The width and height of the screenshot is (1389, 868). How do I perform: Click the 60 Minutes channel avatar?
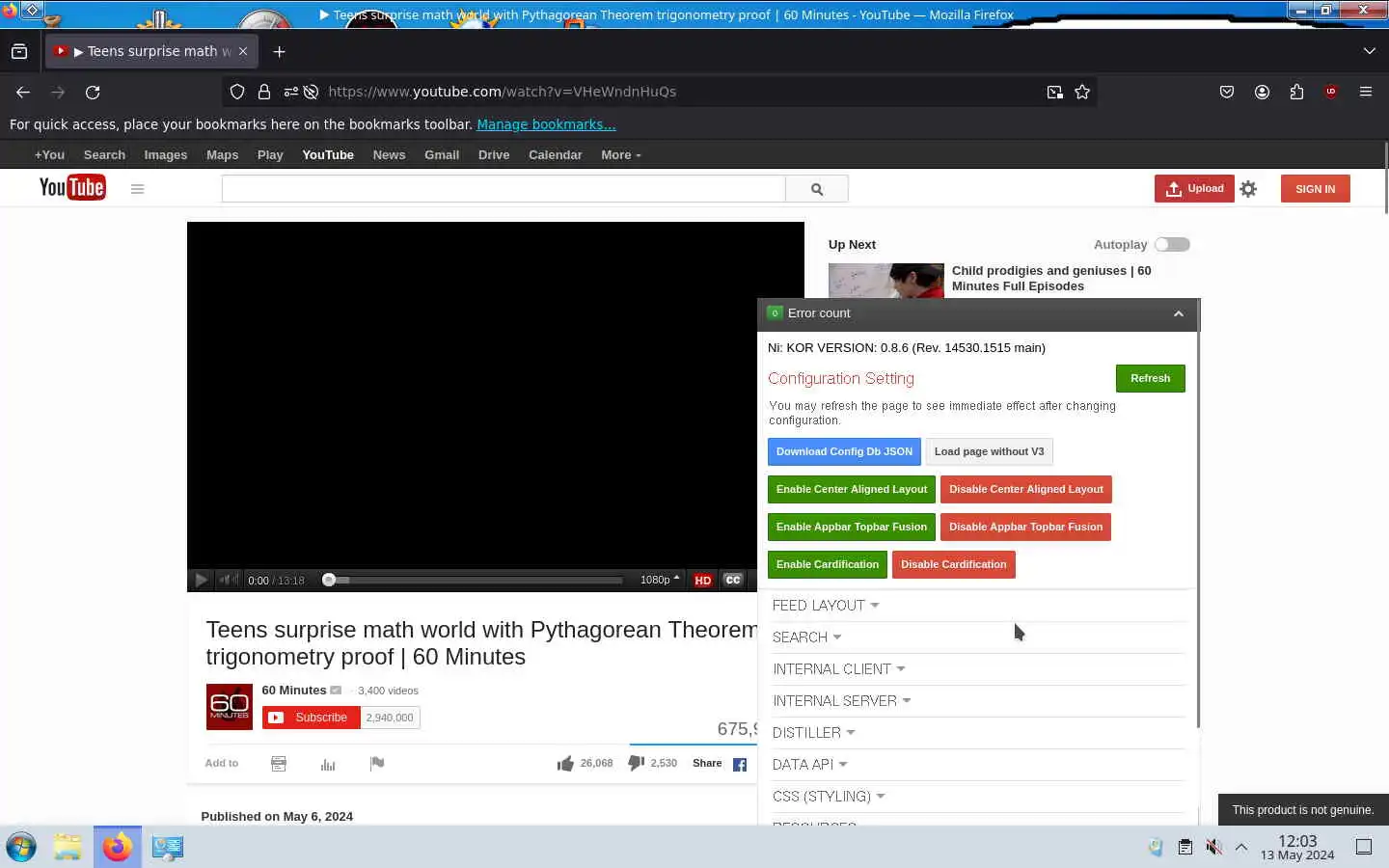(230, 707)
